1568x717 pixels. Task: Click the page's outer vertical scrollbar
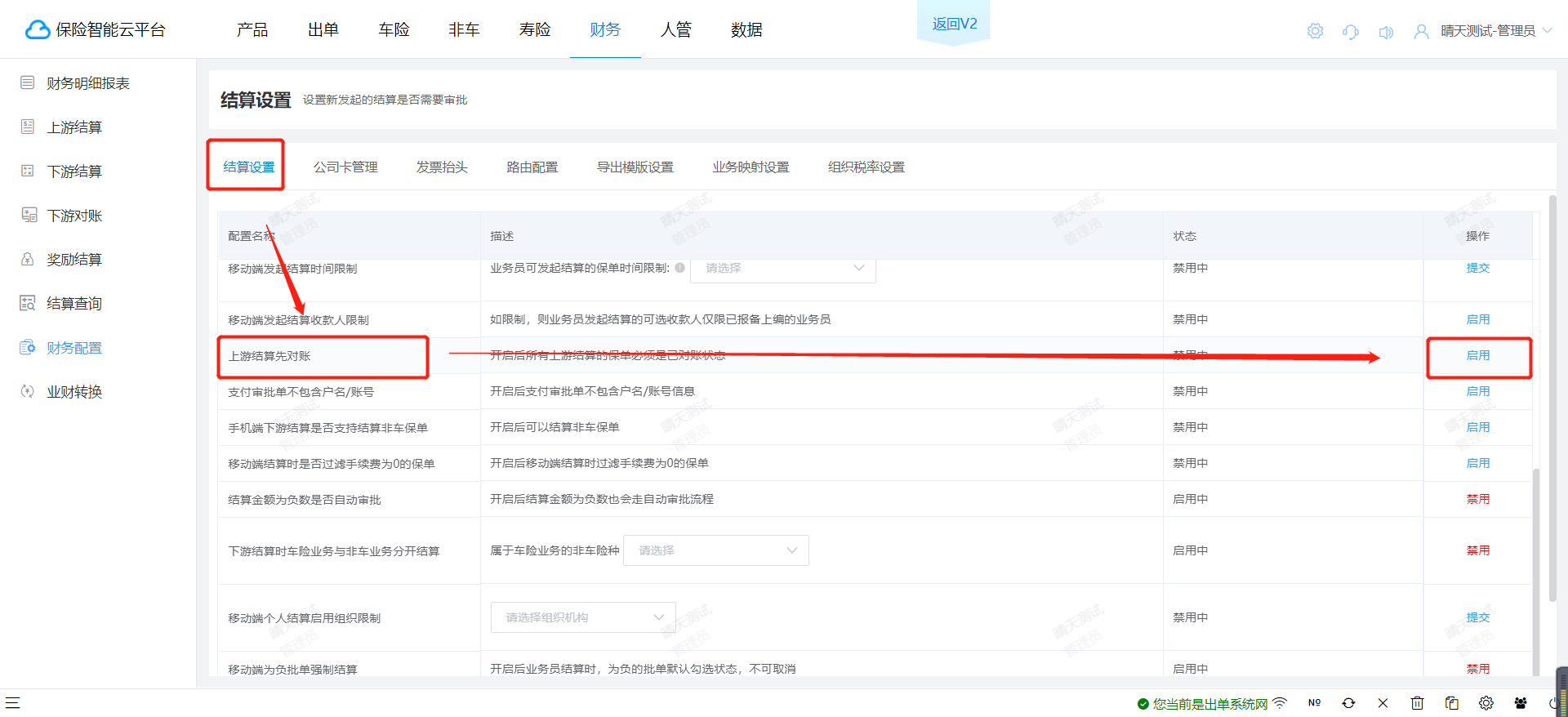[1552, 399]
